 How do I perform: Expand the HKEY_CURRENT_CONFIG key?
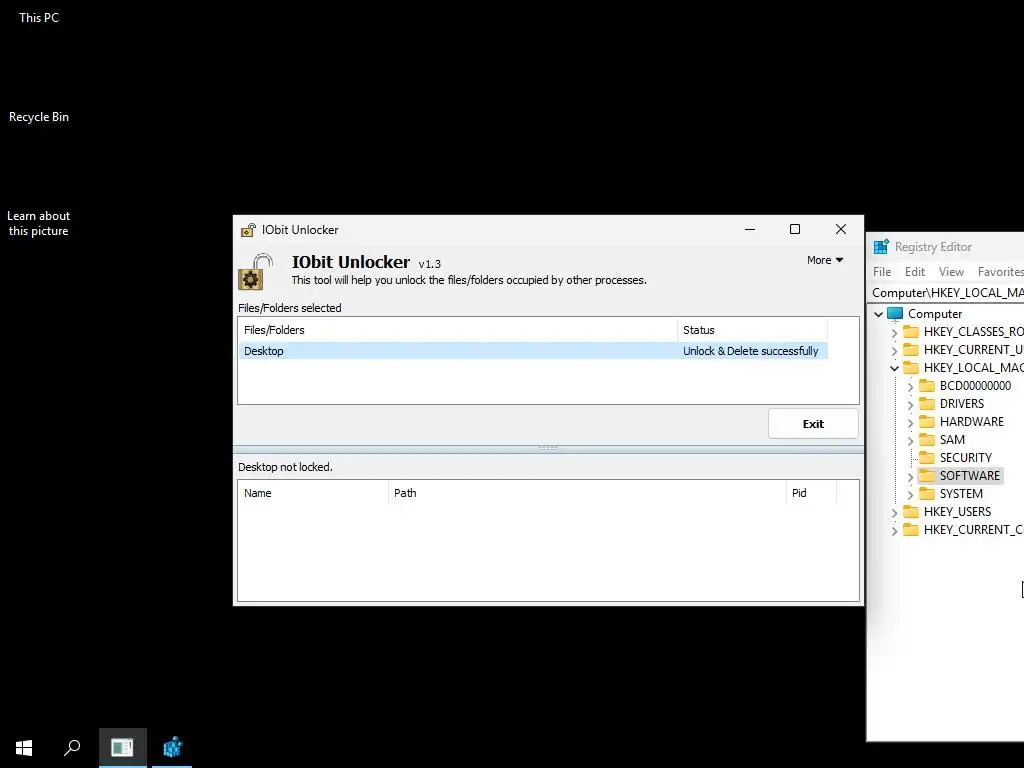(x=894, y=531)
